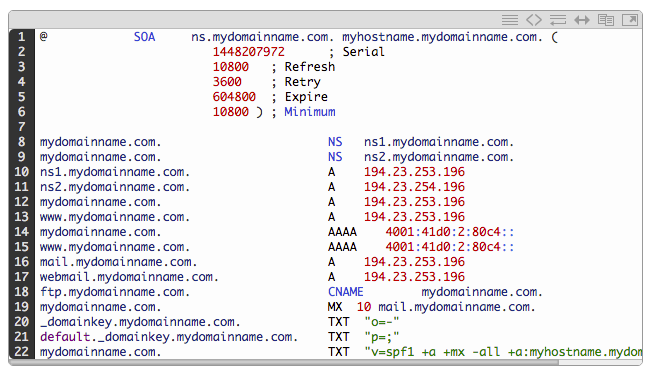
Task: Click myhostname.mydomainname.com. in the SOA line
Action: 442,37
